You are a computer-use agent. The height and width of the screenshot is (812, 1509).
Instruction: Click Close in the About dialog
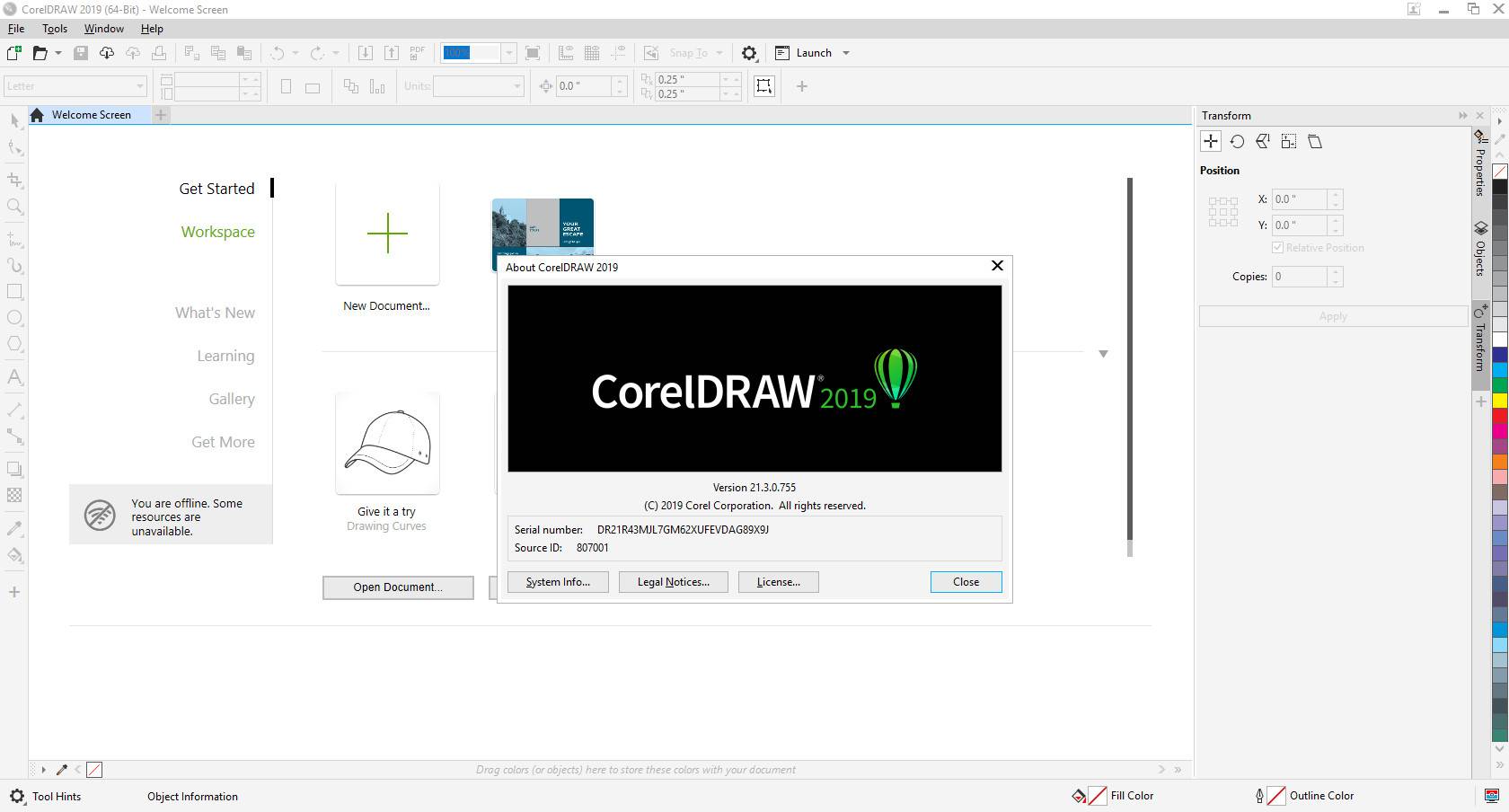tap(966, 582)
